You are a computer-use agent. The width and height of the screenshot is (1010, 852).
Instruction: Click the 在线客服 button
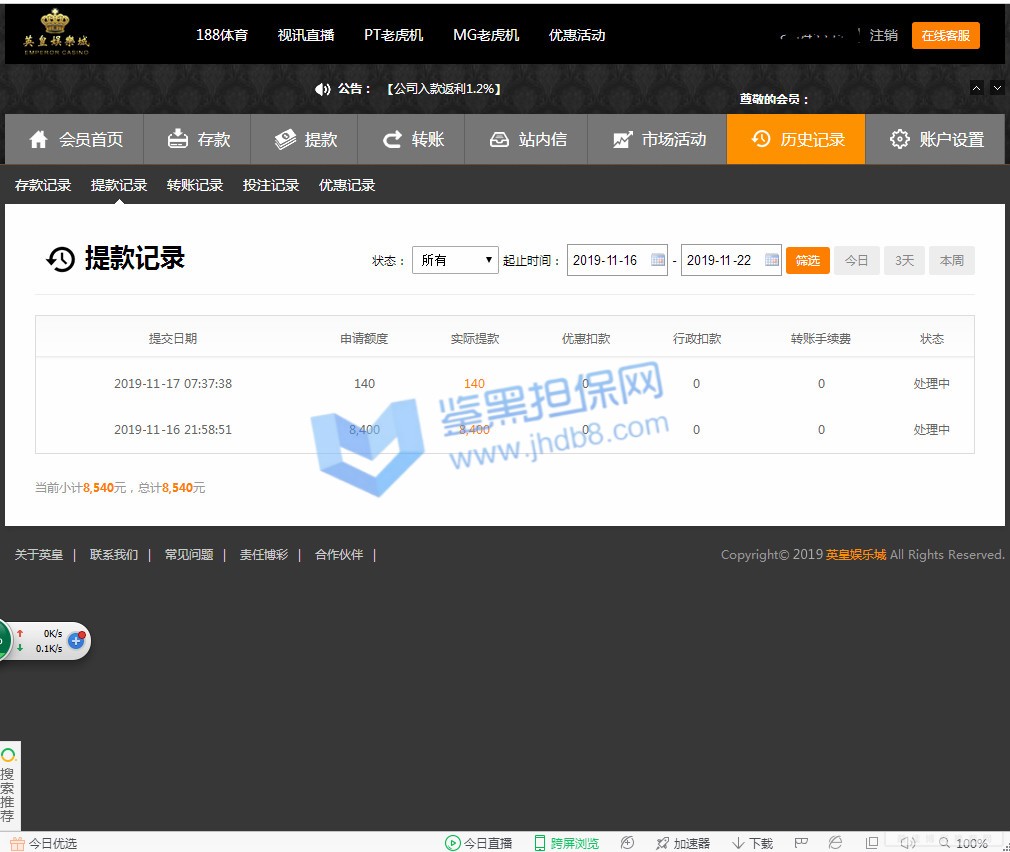tap(945, 35)
